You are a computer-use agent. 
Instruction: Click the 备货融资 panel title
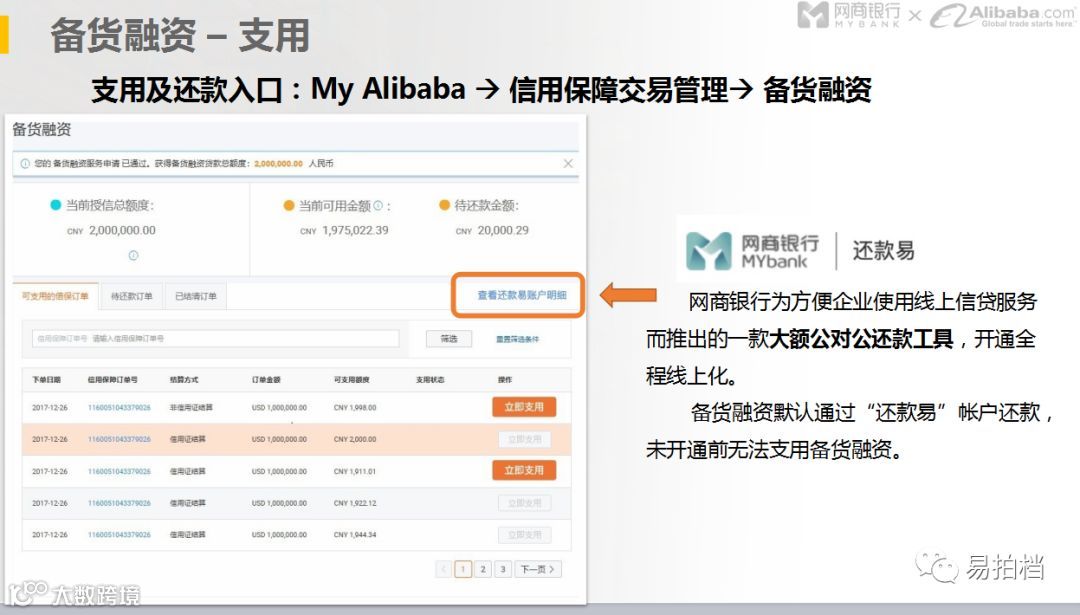[x=41, y=129]
